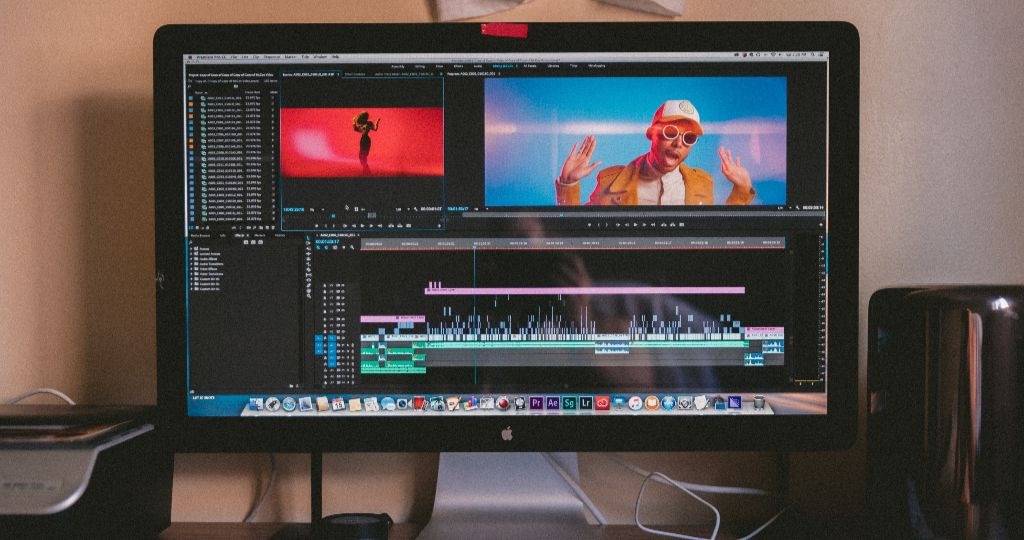Click the Source Monitor scrub bar playhead
Screen dimensions: 1024x540
pos(333,216)
